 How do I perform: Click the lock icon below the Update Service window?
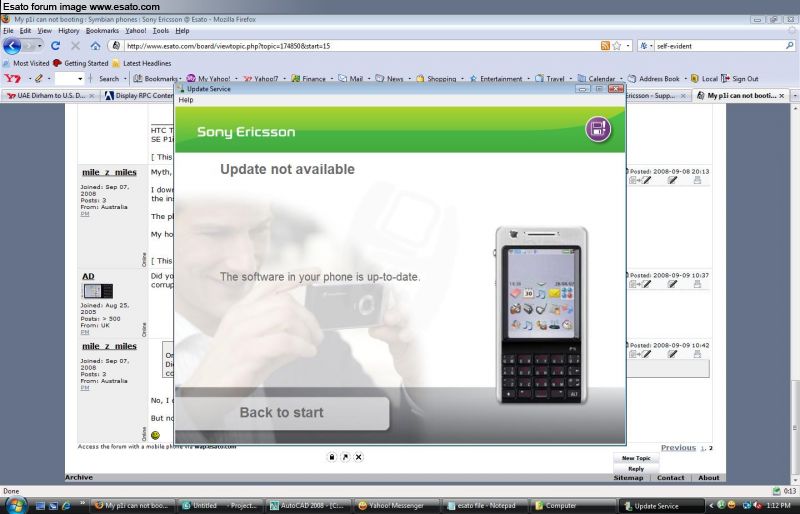tap(332, 457)
